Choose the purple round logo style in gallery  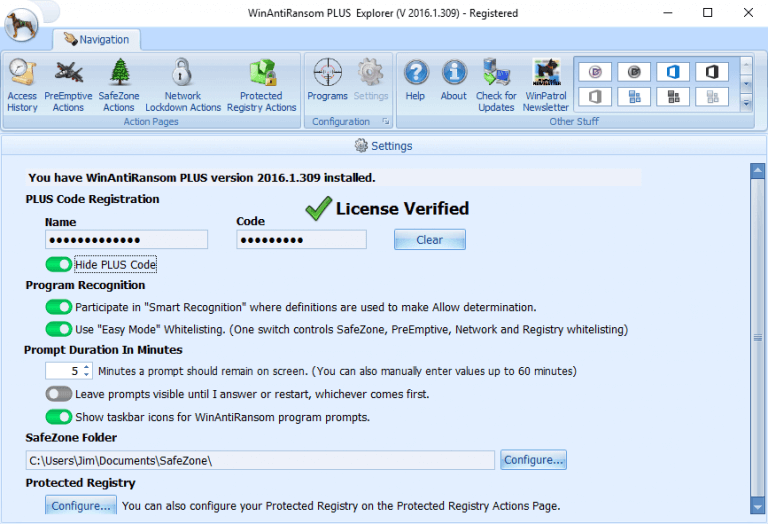click(x=595, y=72)
